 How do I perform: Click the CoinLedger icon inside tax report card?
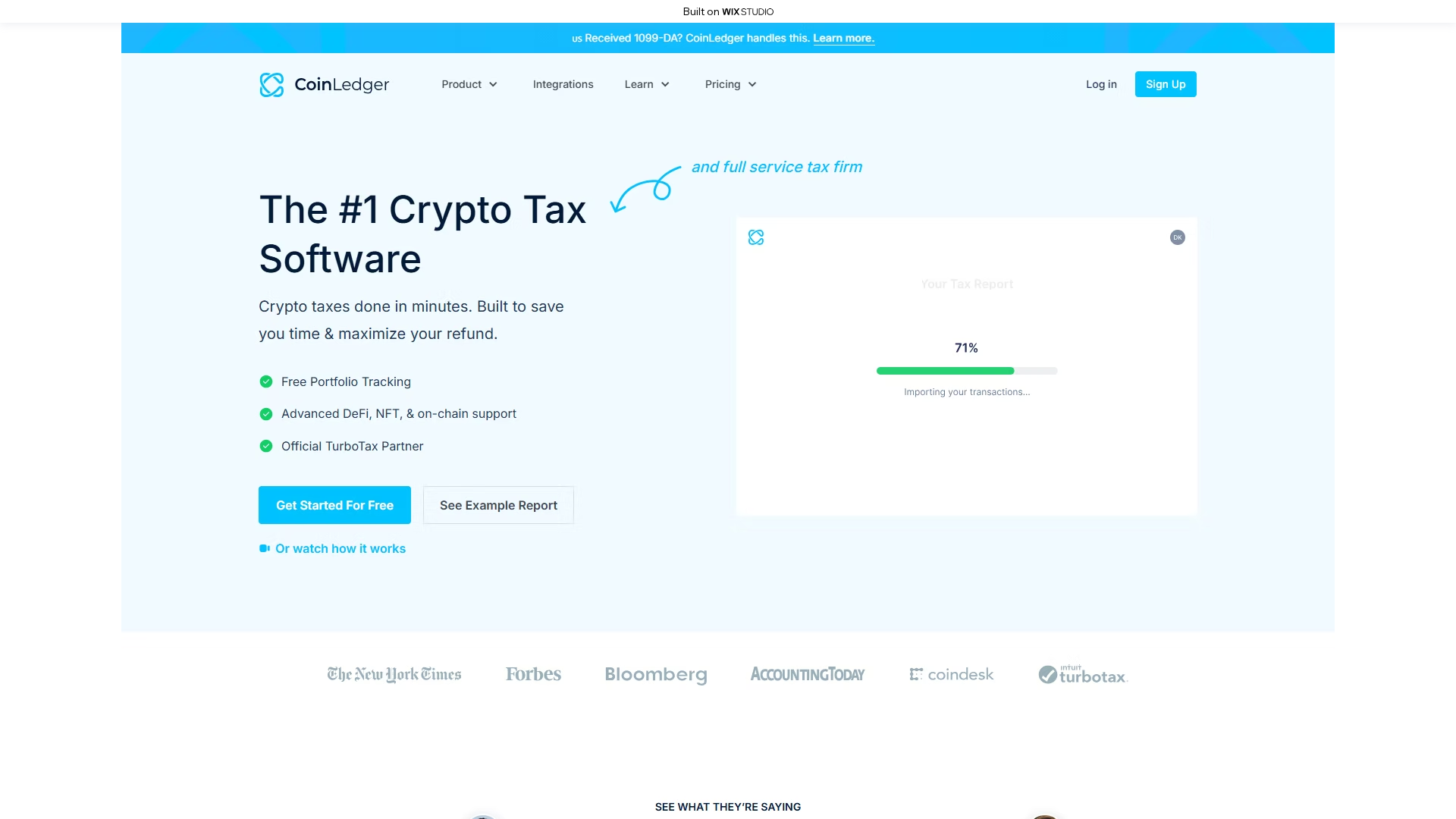point(756,237)
